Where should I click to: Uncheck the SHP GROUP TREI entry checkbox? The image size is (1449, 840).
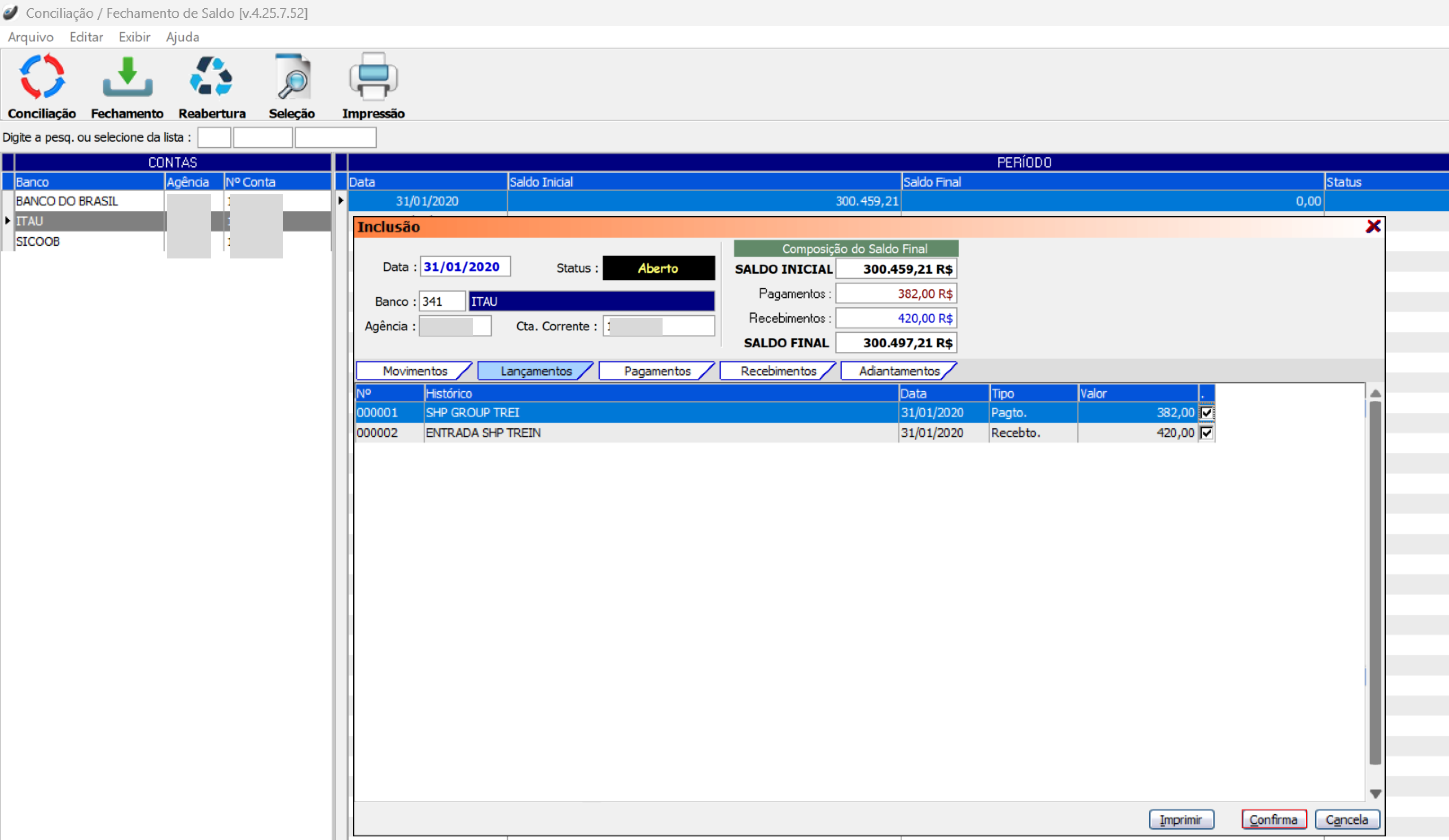tap(1206, 413)
